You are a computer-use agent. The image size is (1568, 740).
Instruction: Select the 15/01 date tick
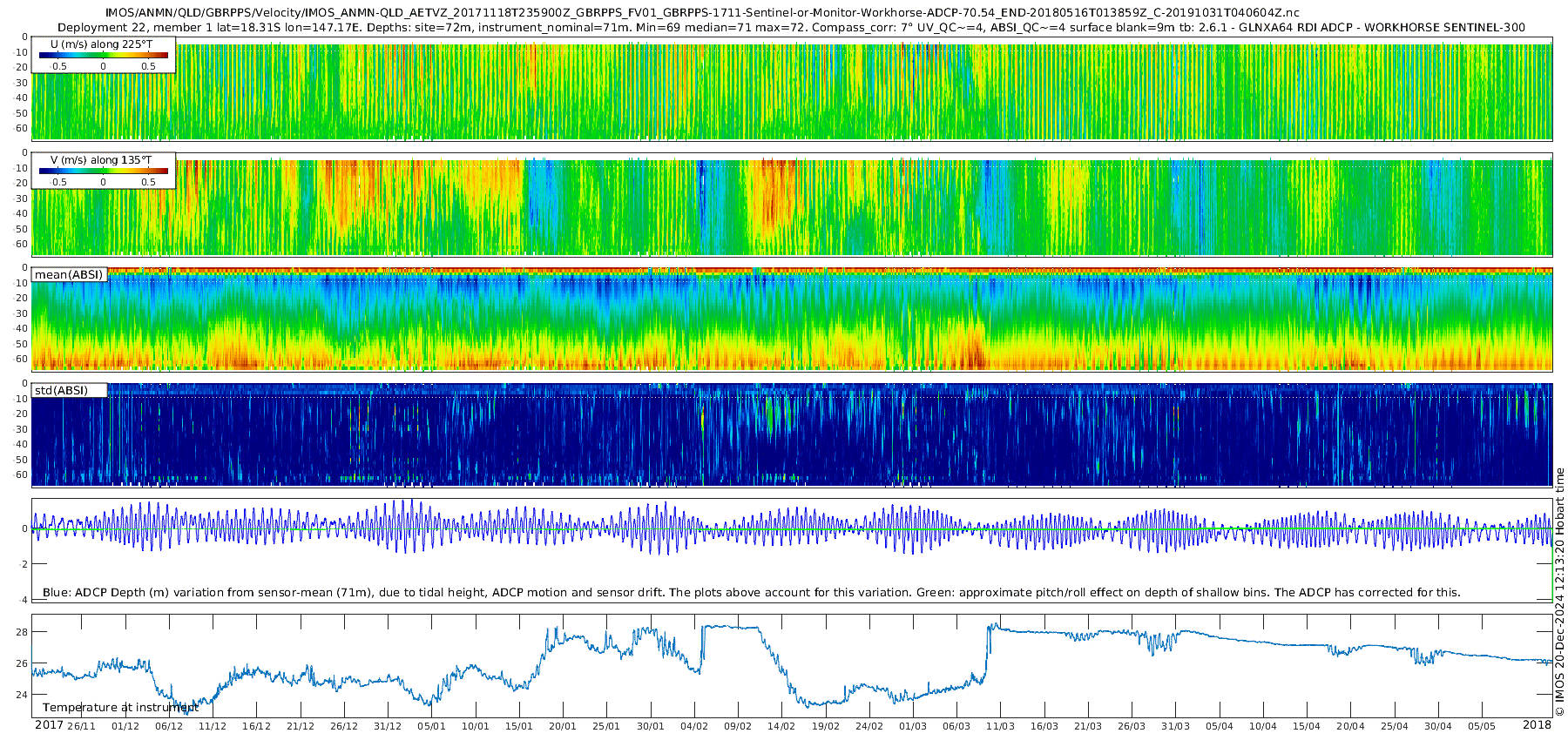519,726
